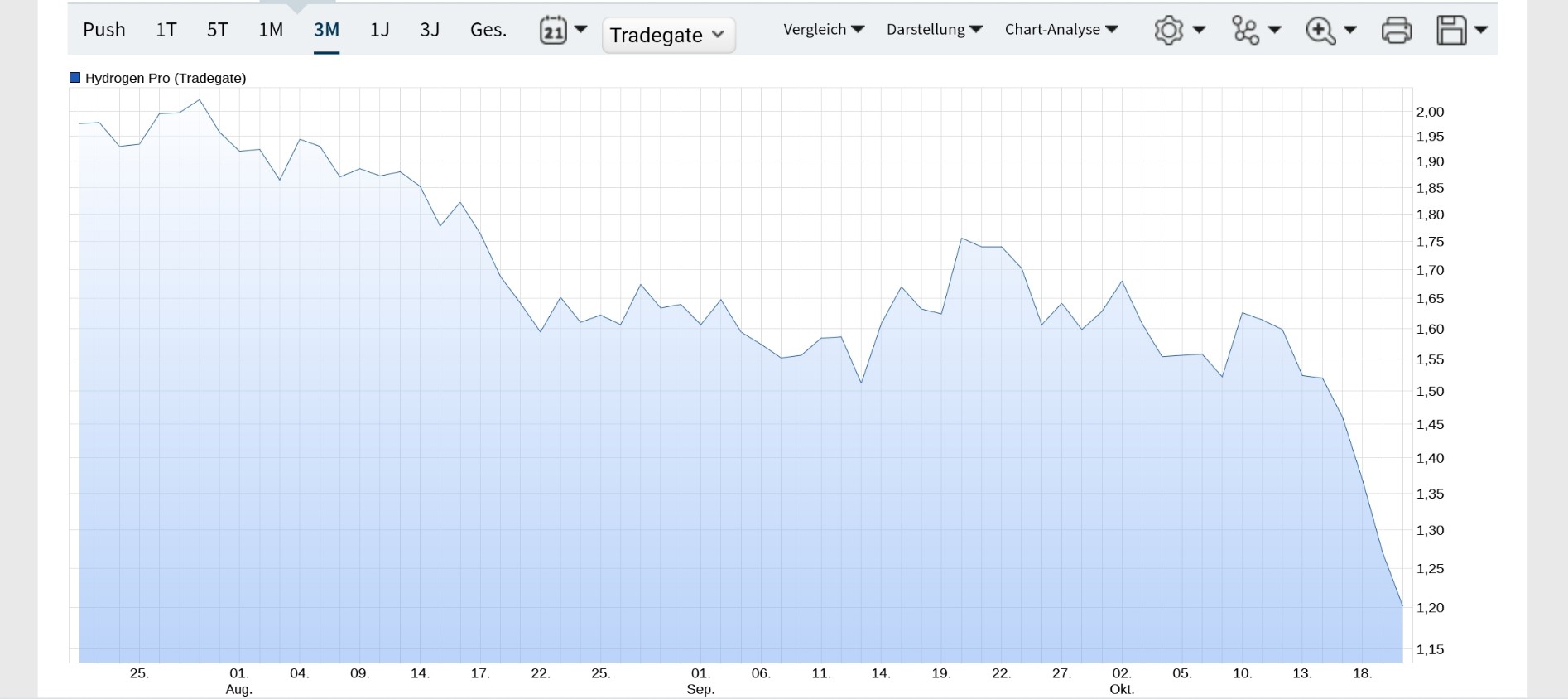Open the calendar date range picker
Screen dimensions: 1568x699
pyautogui.click(x=552, y=31)
